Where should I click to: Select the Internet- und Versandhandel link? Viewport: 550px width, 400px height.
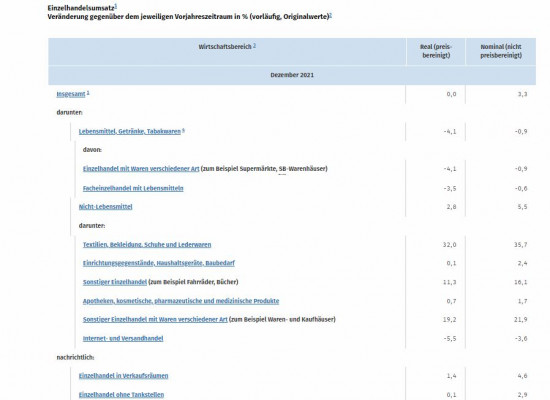click(x=123, y=338)
